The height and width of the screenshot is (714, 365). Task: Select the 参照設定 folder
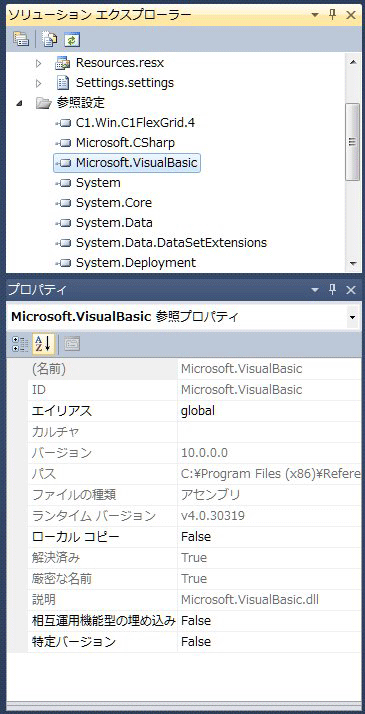(81, 103)
